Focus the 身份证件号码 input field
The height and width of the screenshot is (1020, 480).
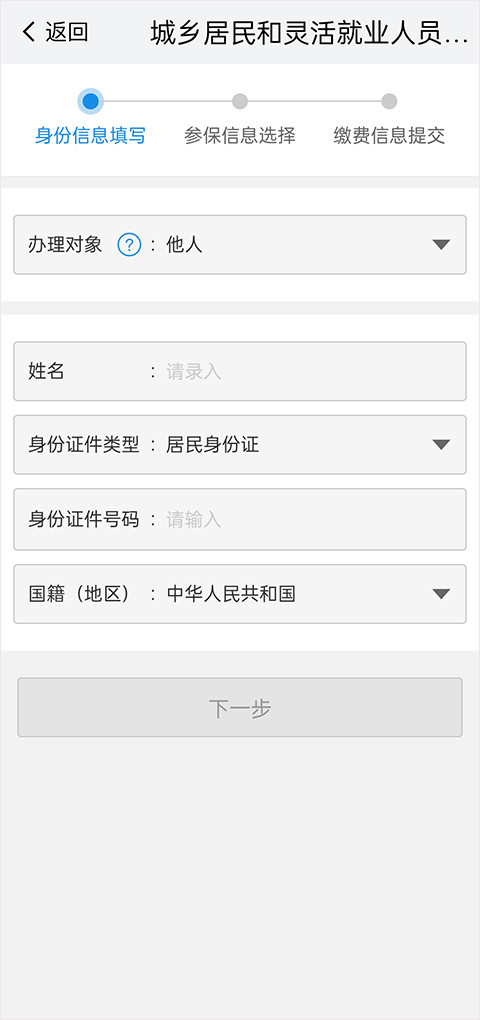click(x=240, y=520)
